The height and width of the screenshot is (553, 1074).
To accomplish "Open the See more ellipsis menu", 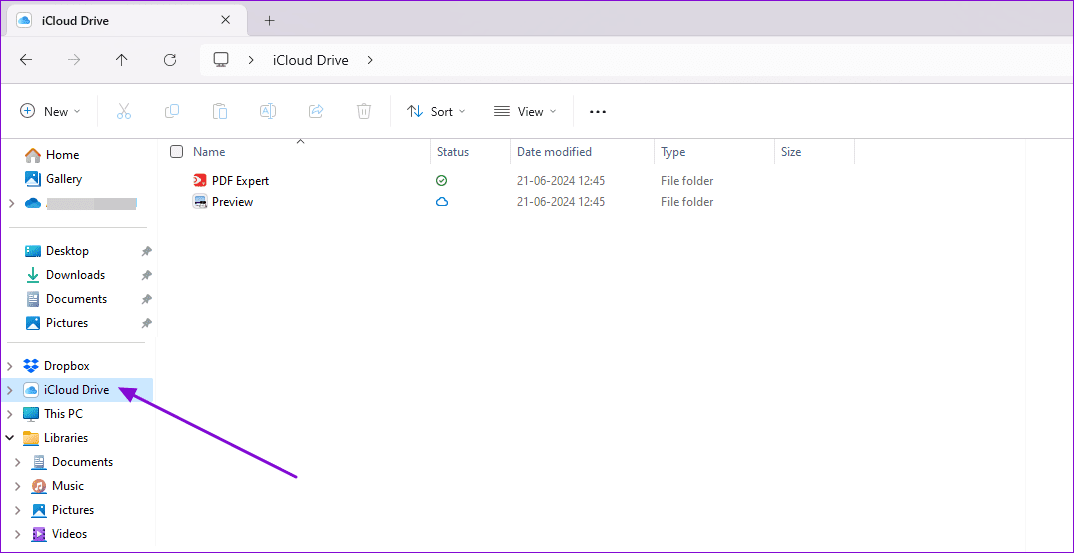I will (598, 112).
